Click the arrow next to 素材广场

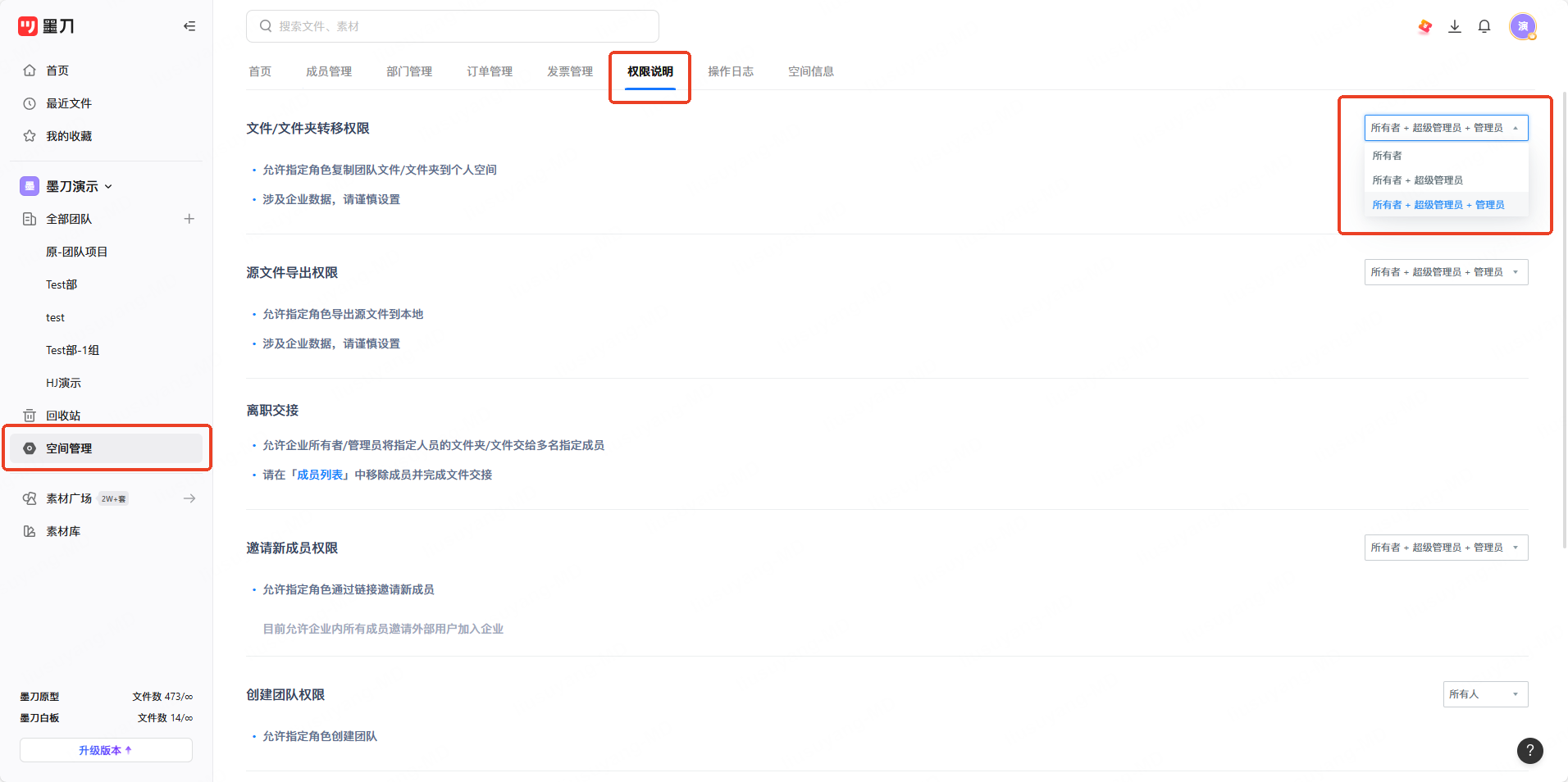coord(189,498)
